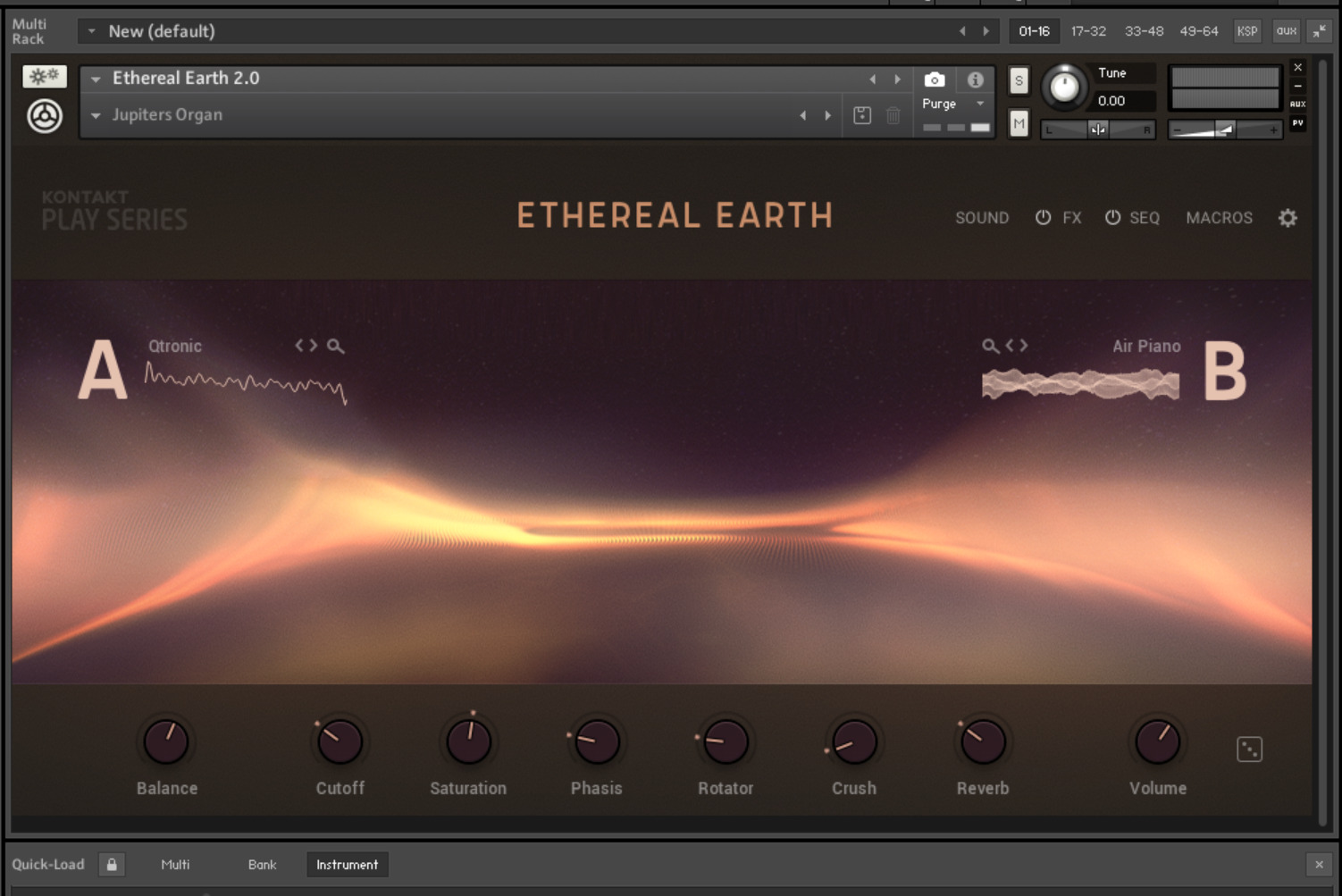Select the next snapshot for Jupiters Organ
Screen dimensions: 1342x896
(827, 115)
